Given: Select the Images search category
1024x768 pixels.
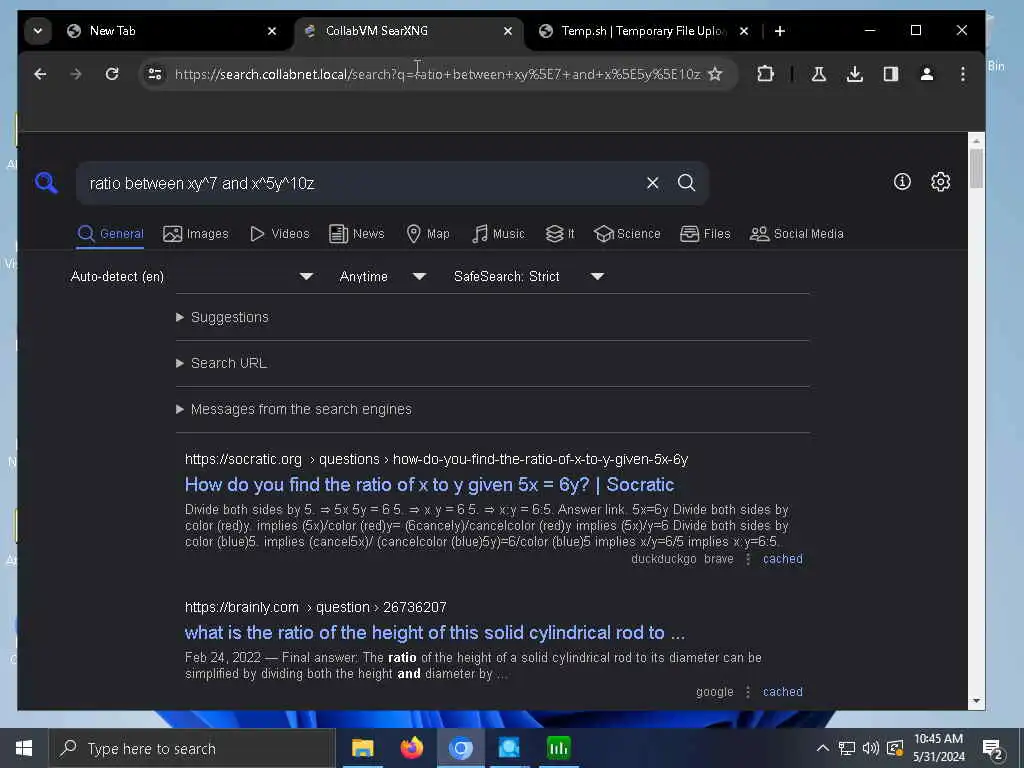Looking at the screenshot, I should pyautogui.click(x=196, y=234).
